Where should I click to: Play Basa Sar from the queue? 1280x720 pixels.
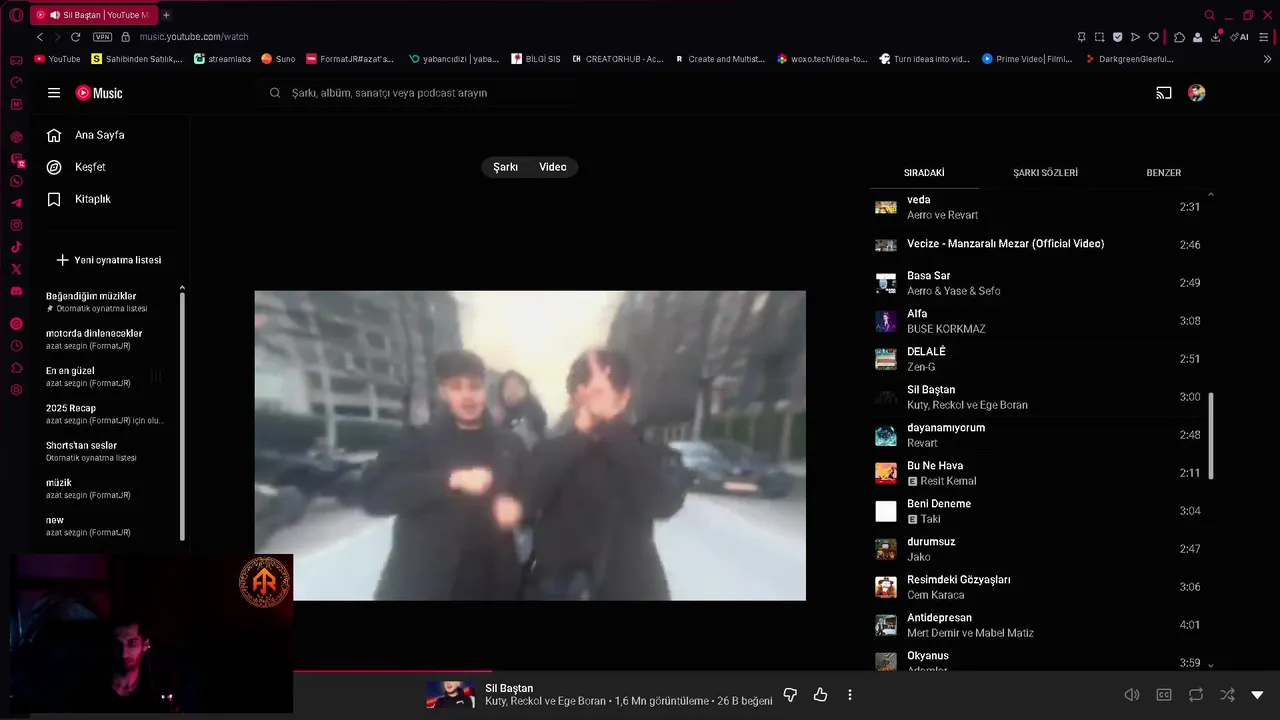pos(1038,283)
